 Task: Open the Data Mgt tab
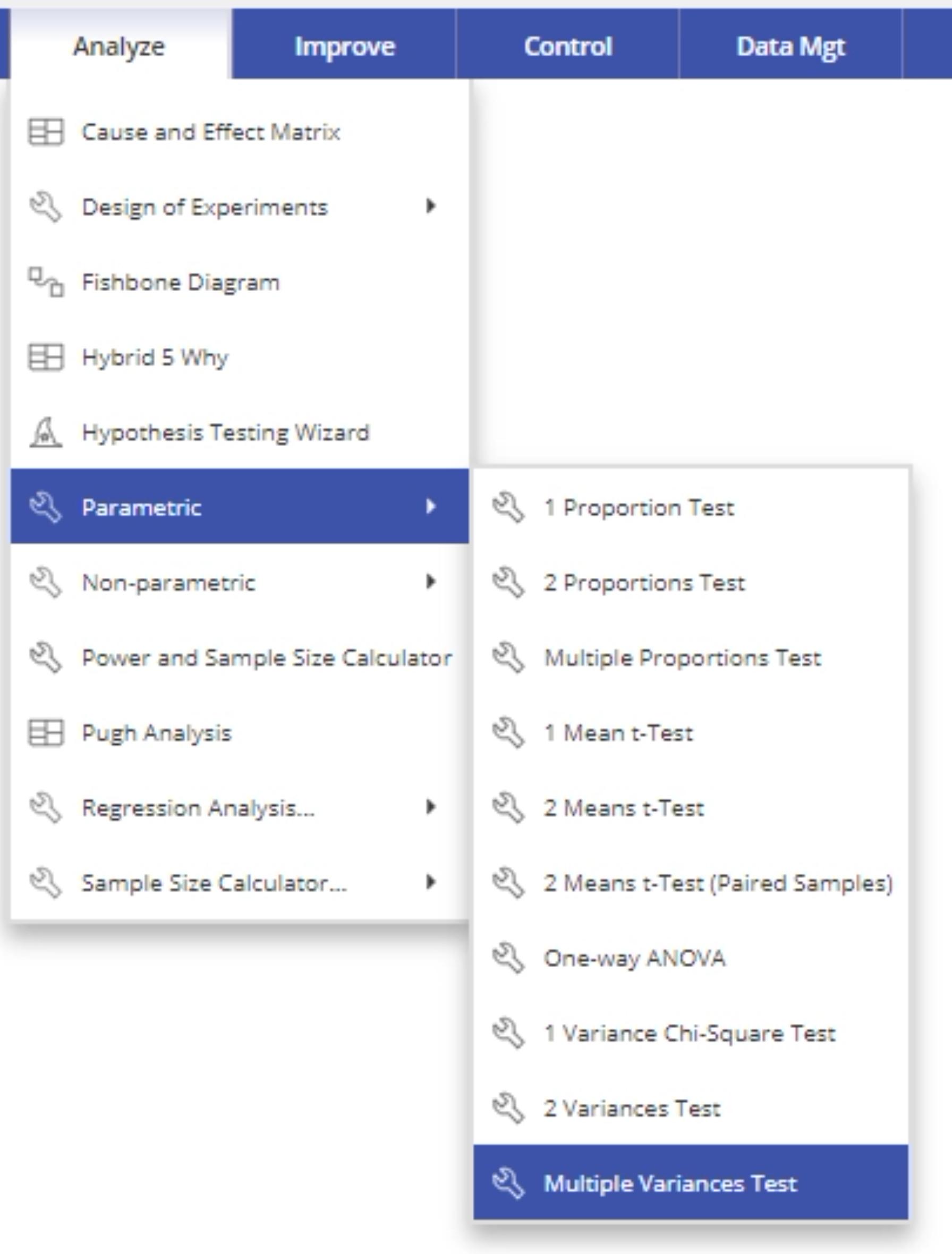[x=790, y=47]
